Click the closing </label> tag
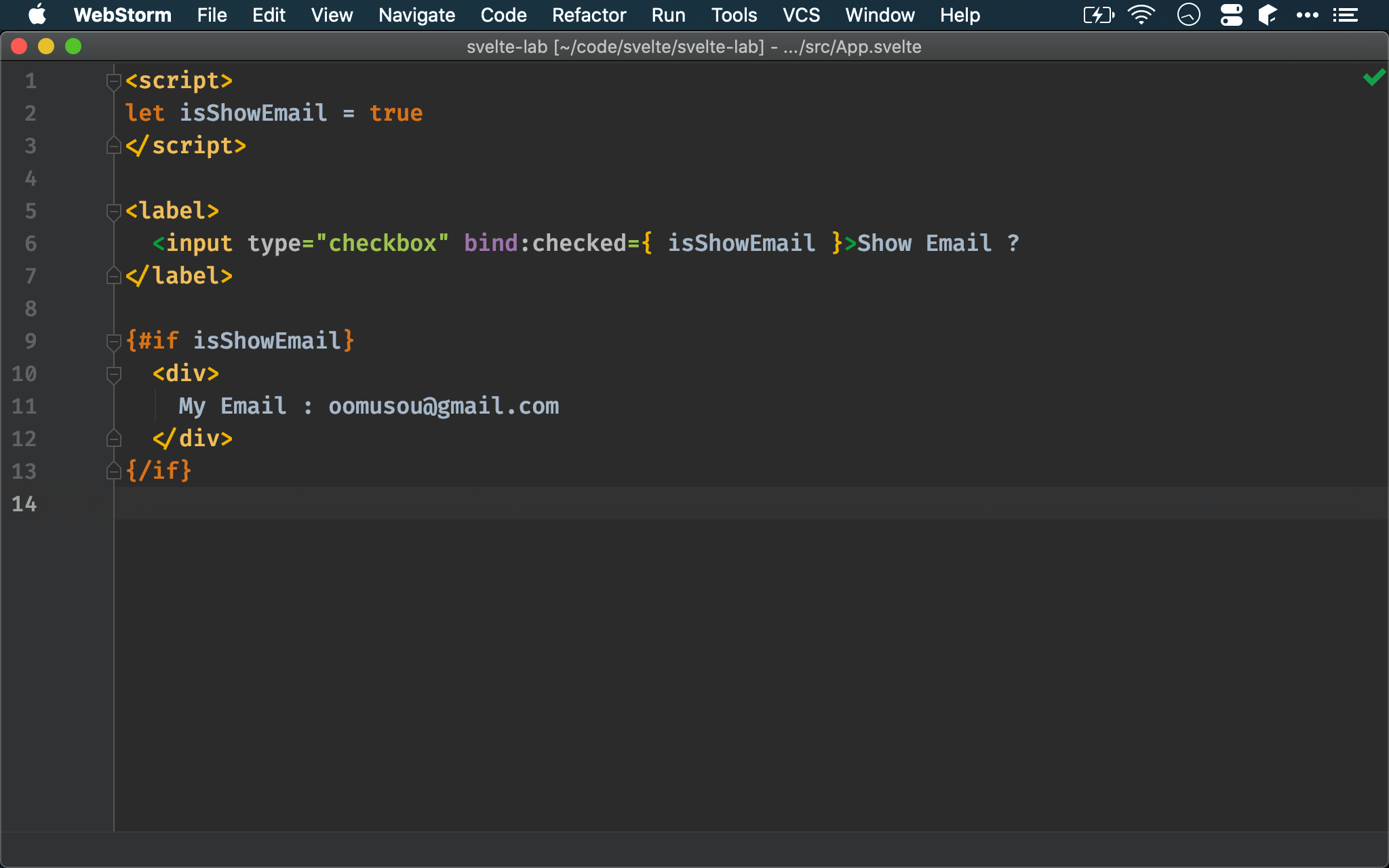The height and width of the screenshot is (868, 1389). [179, 276]
